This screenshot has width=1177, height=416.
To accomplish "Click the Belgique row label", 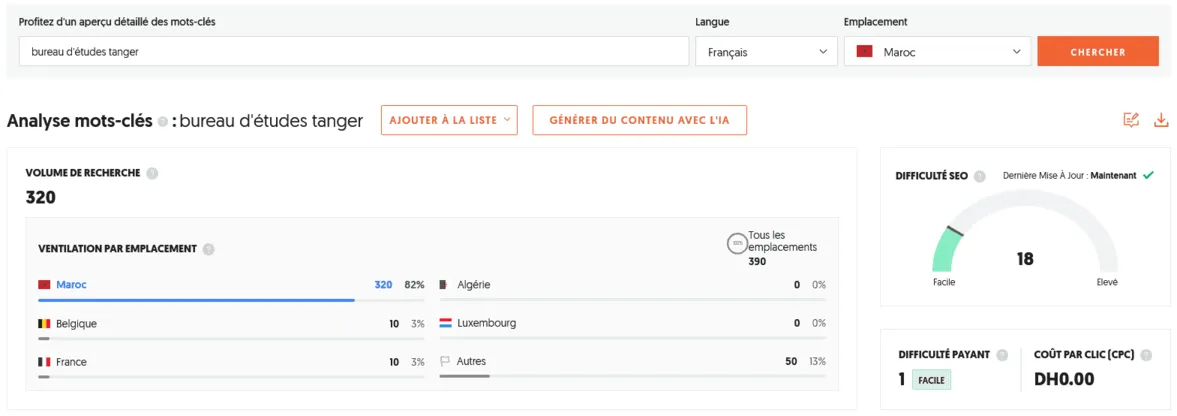I will (x=77, y=324).
